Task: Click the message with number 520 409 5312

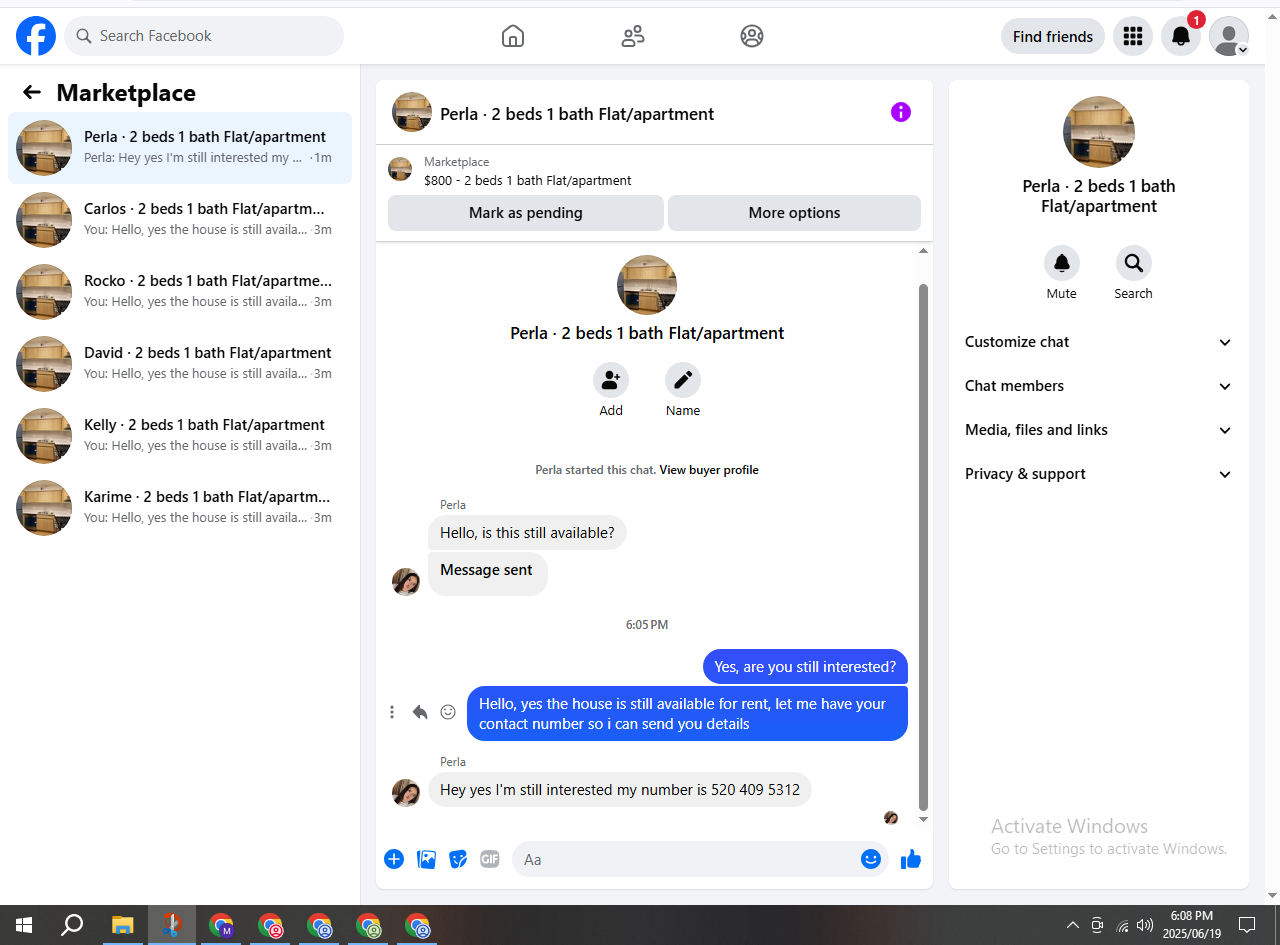Action: (x=620, y=790)
